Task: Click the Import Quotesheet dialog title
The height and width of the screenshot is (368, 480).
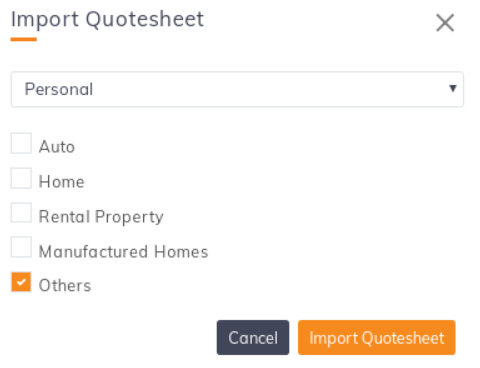Action: click(107, 19)
